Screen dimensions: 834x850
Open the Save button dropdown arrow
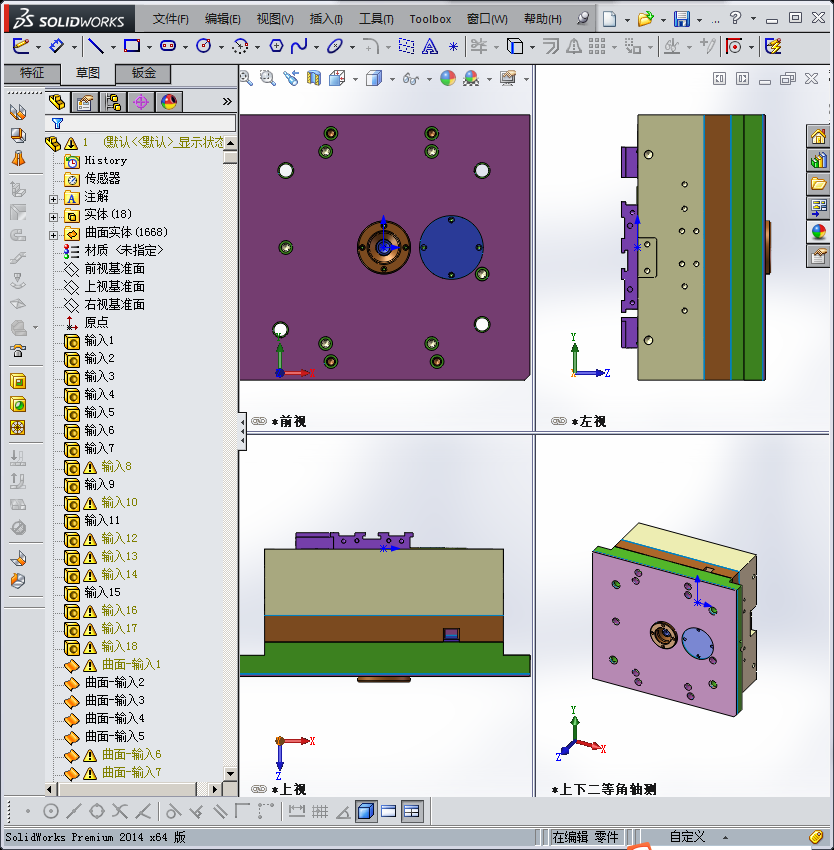tap(699, 20)
